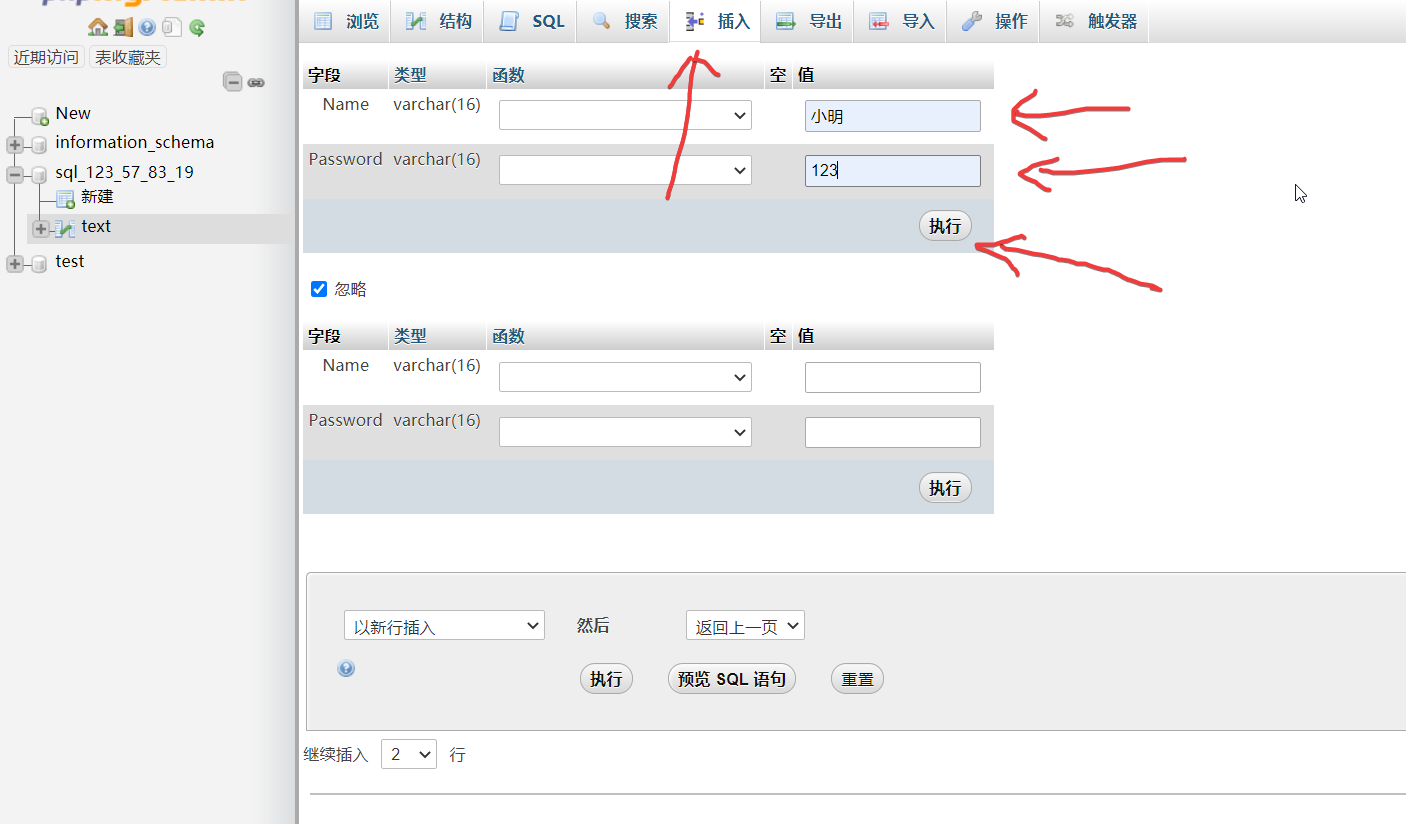This screenshot has height=824, width=1406.
Task: Expand the test database node
Action: [15, 263]
